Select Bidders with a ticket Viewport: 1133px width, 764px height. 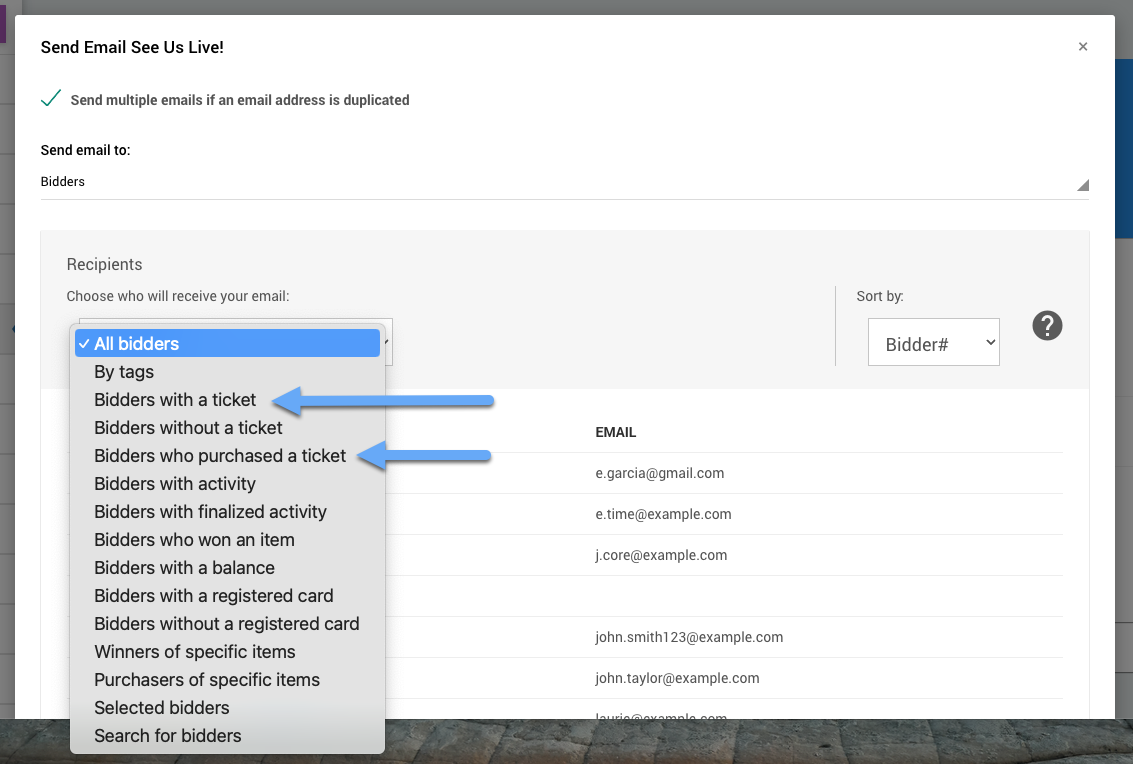pos(175,400)
